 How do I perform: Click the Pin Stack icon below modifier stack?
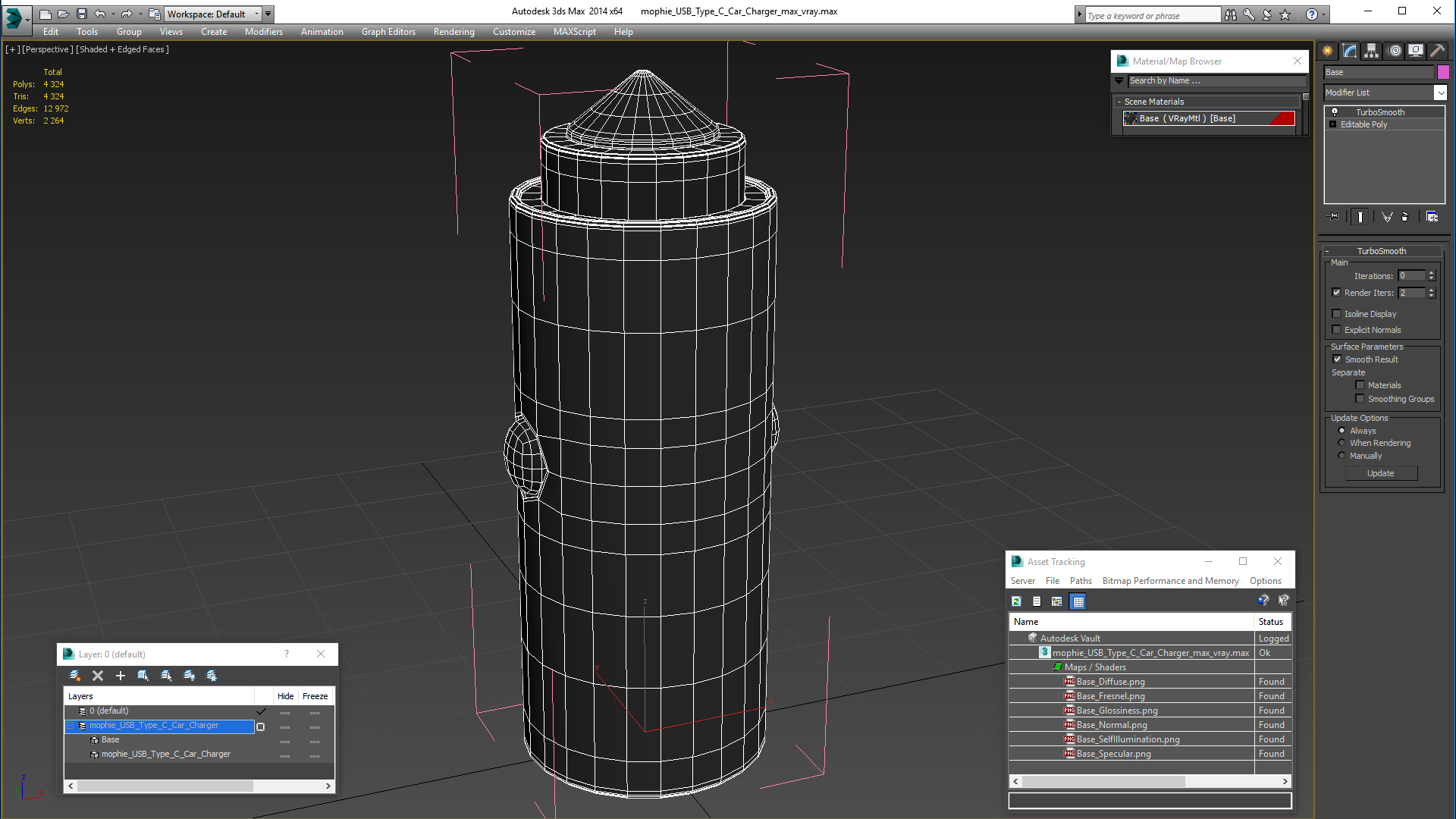(x=1334, y=217)
